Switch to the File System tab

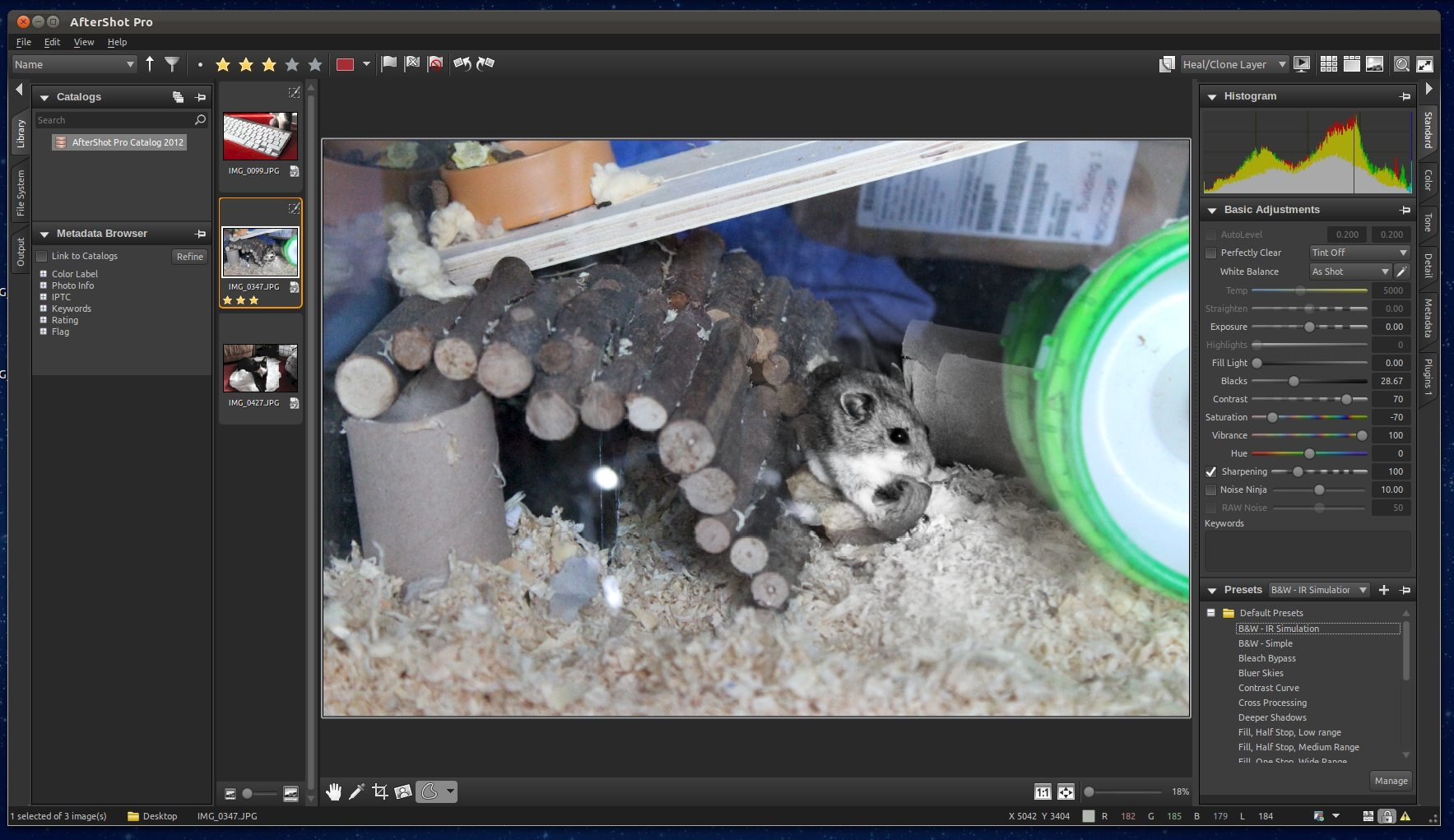[x=21, y=193]
